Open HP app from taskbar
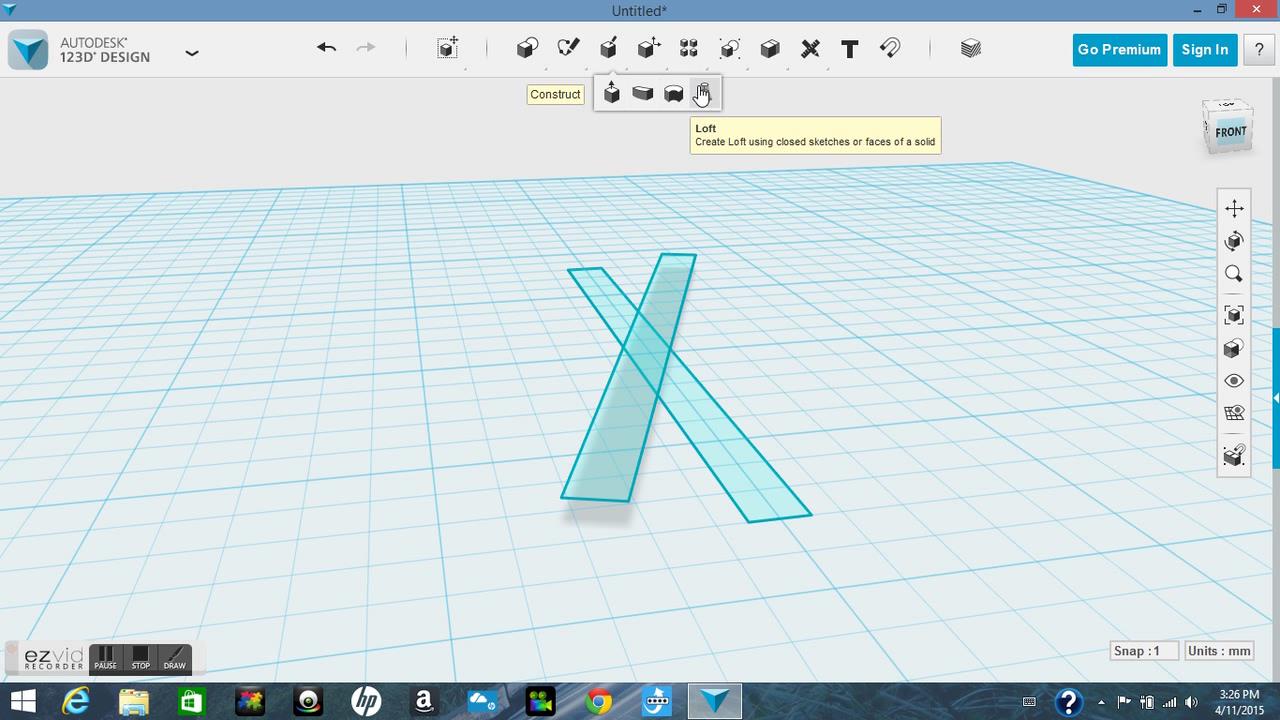 (366, 702)
